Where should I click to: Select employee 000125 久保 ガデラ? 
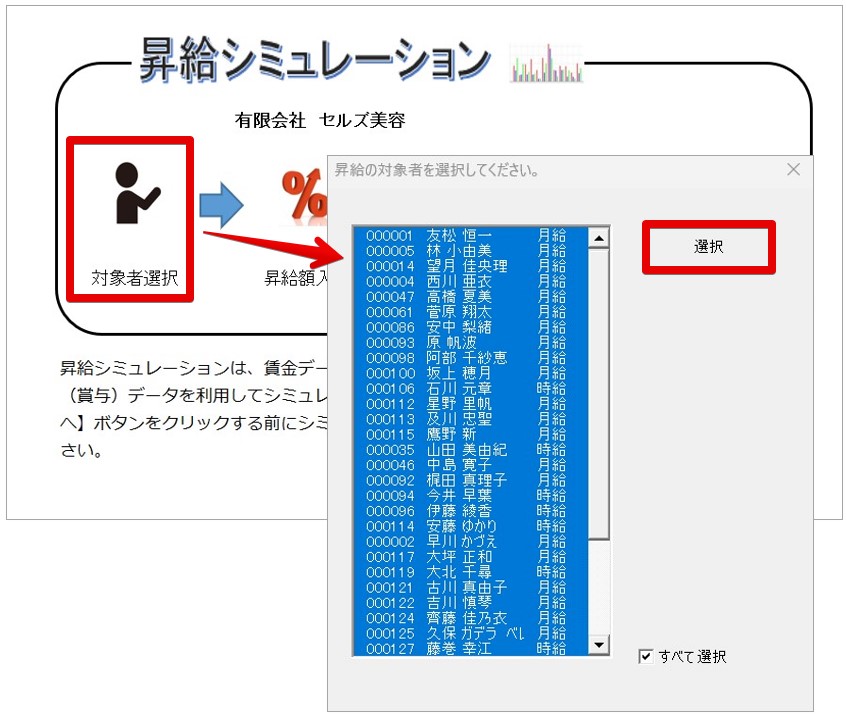click(470, 633)
